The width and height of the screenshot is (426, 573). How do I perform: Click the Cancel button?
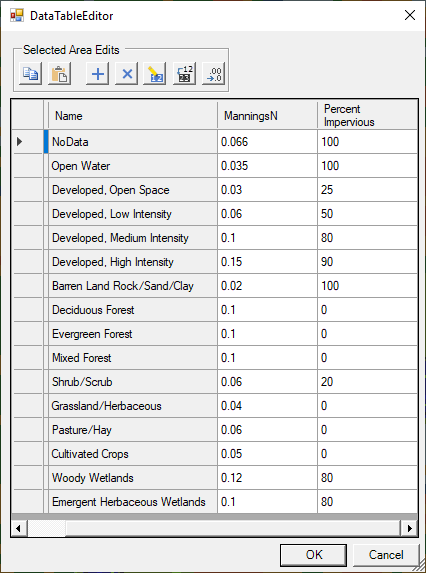point(386,555)
